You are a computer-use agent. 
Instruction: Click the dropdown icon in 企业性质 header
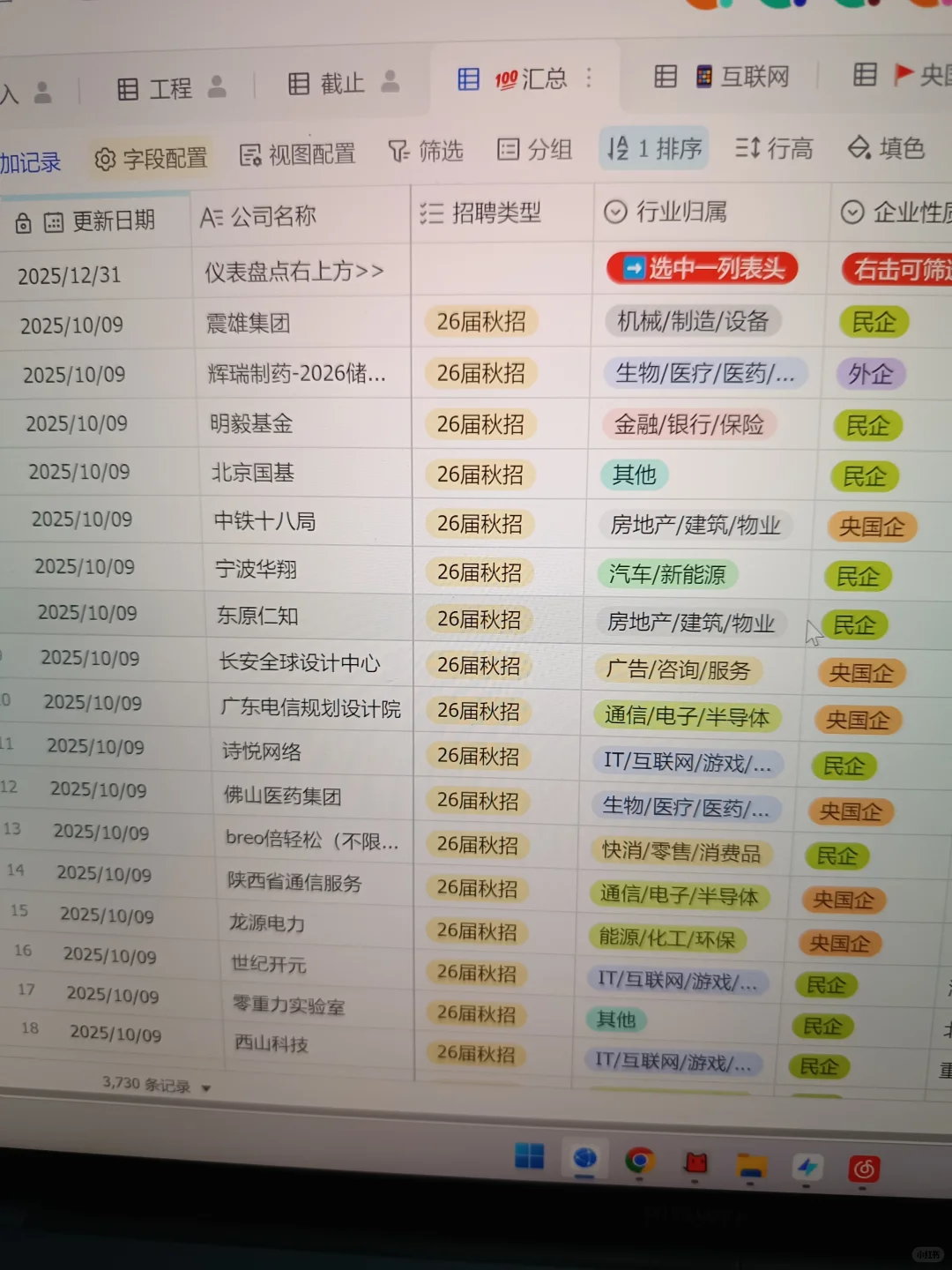[852, 212]
